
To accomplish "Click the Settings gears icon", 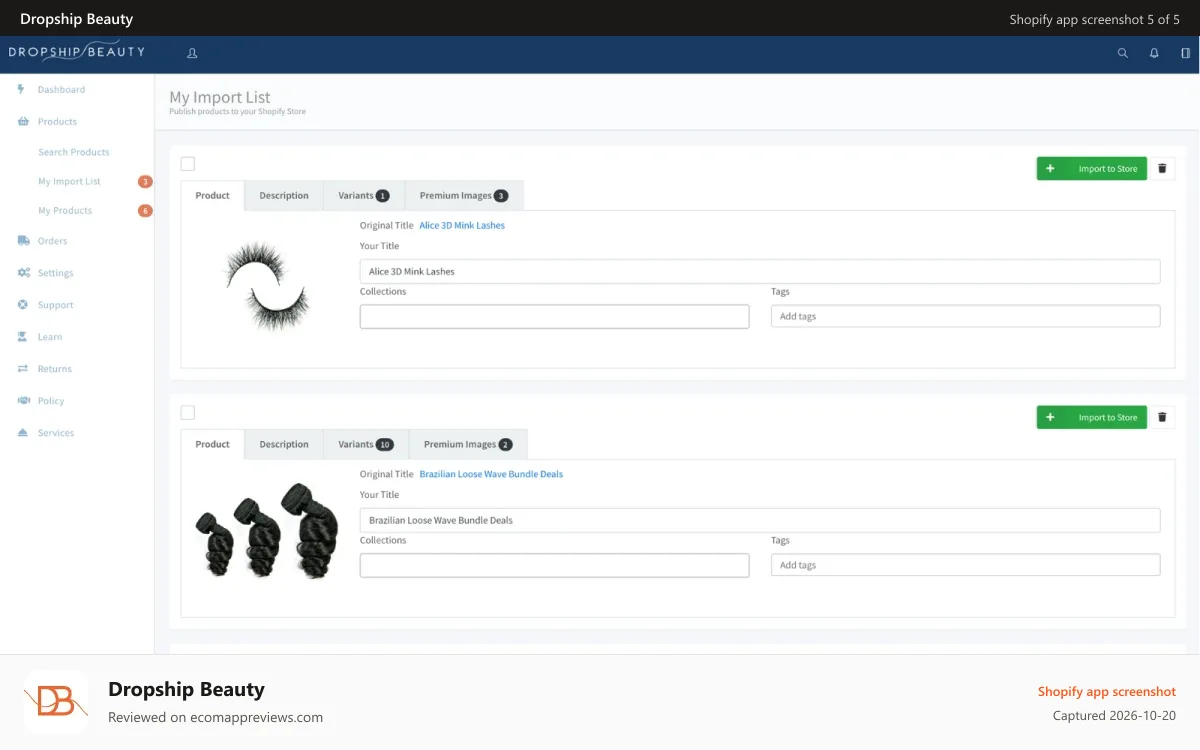I will 23,272.
